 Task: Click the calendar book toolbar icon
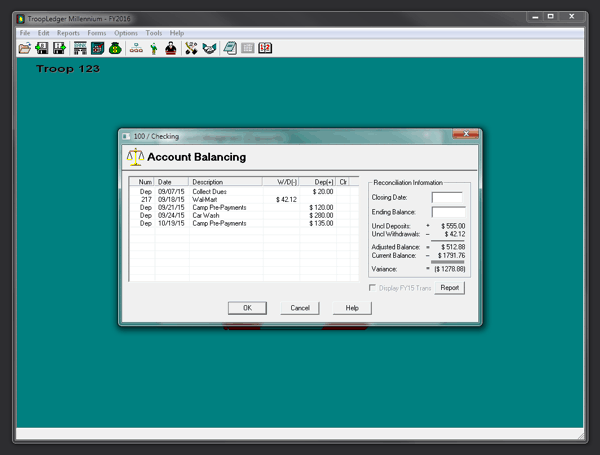pos(265,48)
